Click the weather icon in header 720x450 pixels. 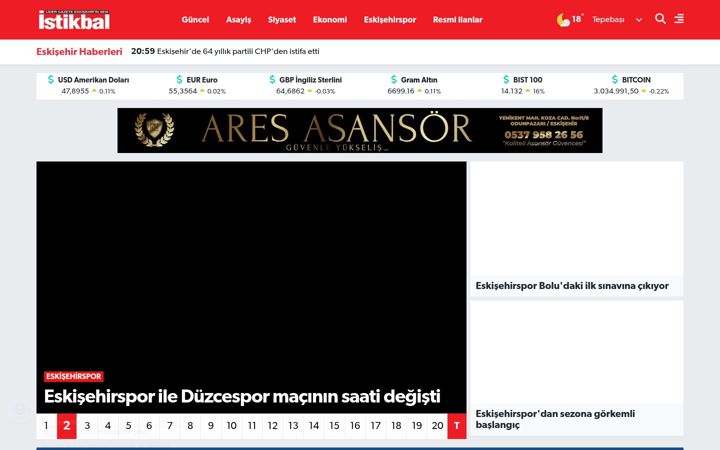click(563, 20)
